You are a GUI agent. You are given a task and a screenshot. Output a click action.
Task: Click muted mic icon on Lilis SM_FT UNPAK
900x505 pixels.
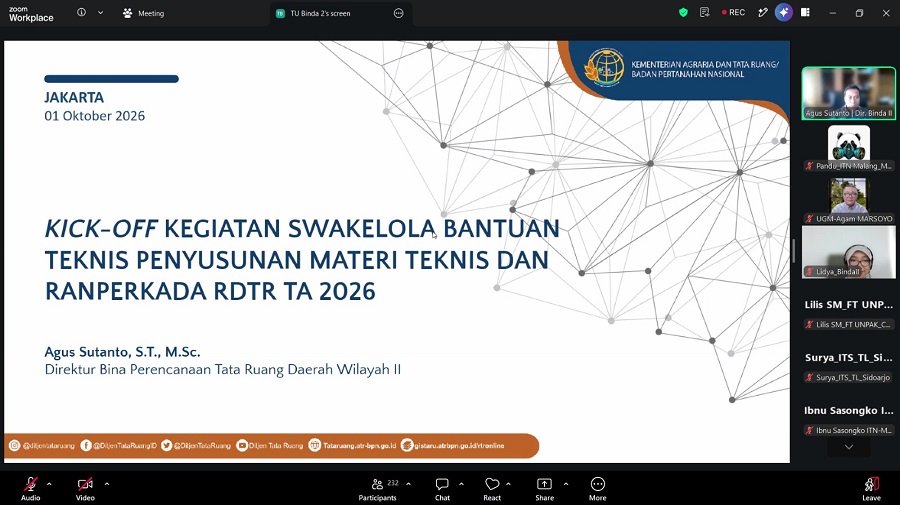coord(810,325)
